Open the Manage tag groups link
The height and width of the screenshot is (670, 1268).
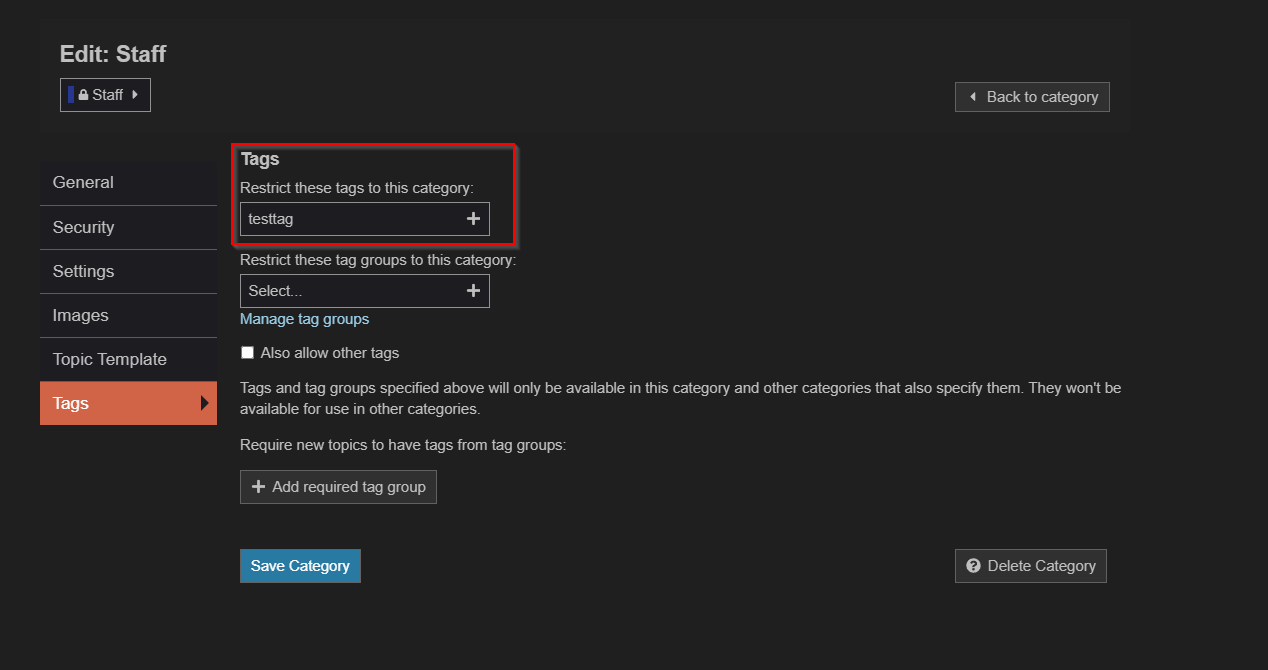[x=304, y=319]
